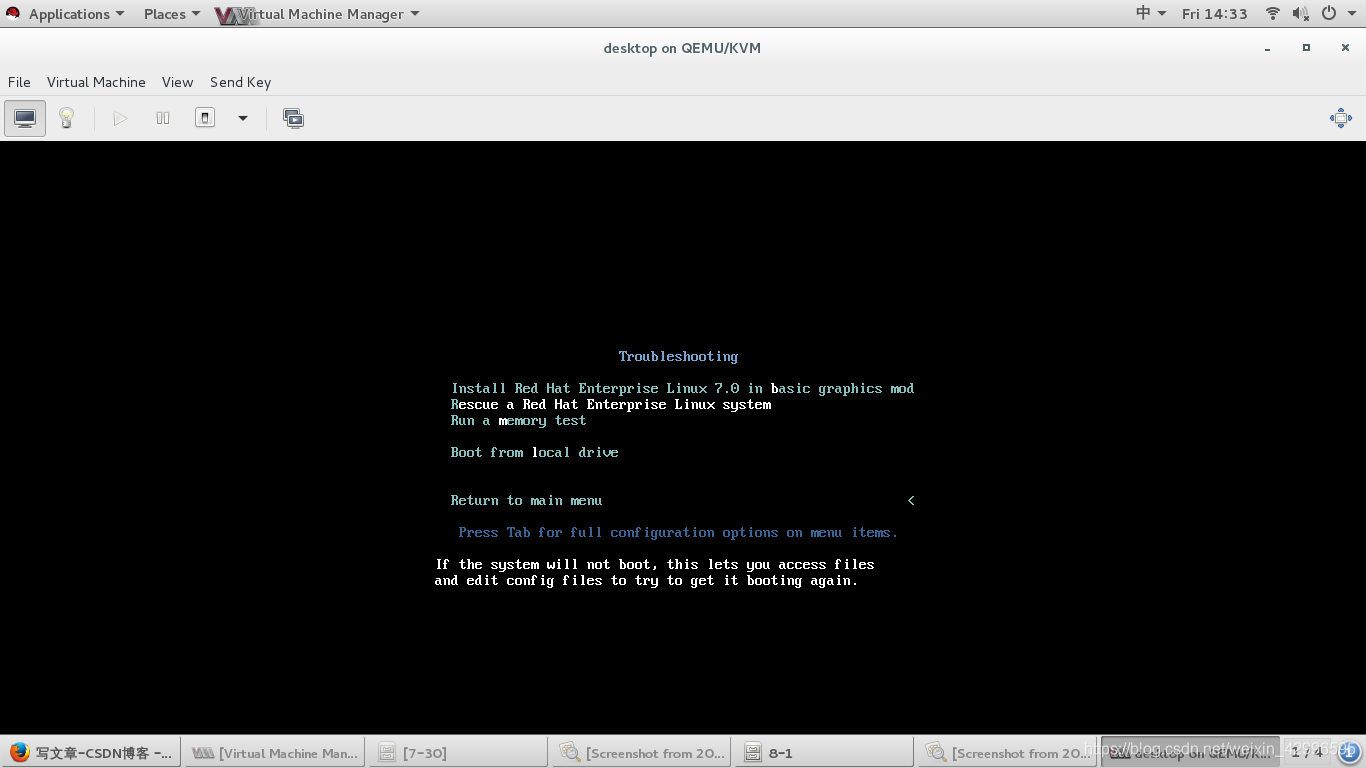This screenshot has width=1366, height=768.
Task: Shut down the virtual machine power button
Action: point(205,118)
